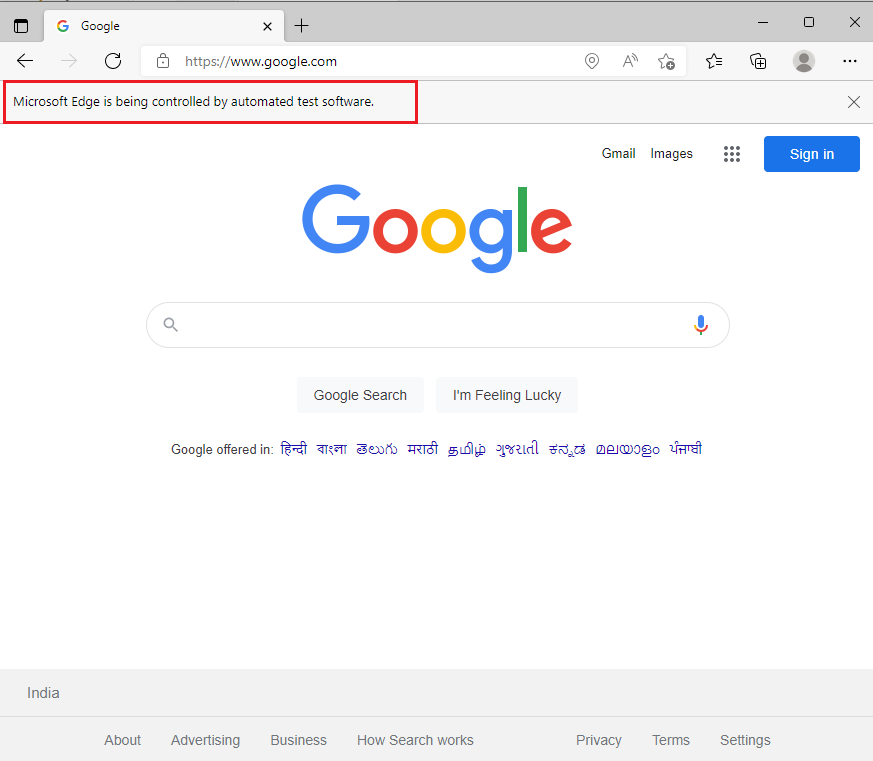Start Read aloud from address bar
Screen dimensions: 873x761
(630, 61)
